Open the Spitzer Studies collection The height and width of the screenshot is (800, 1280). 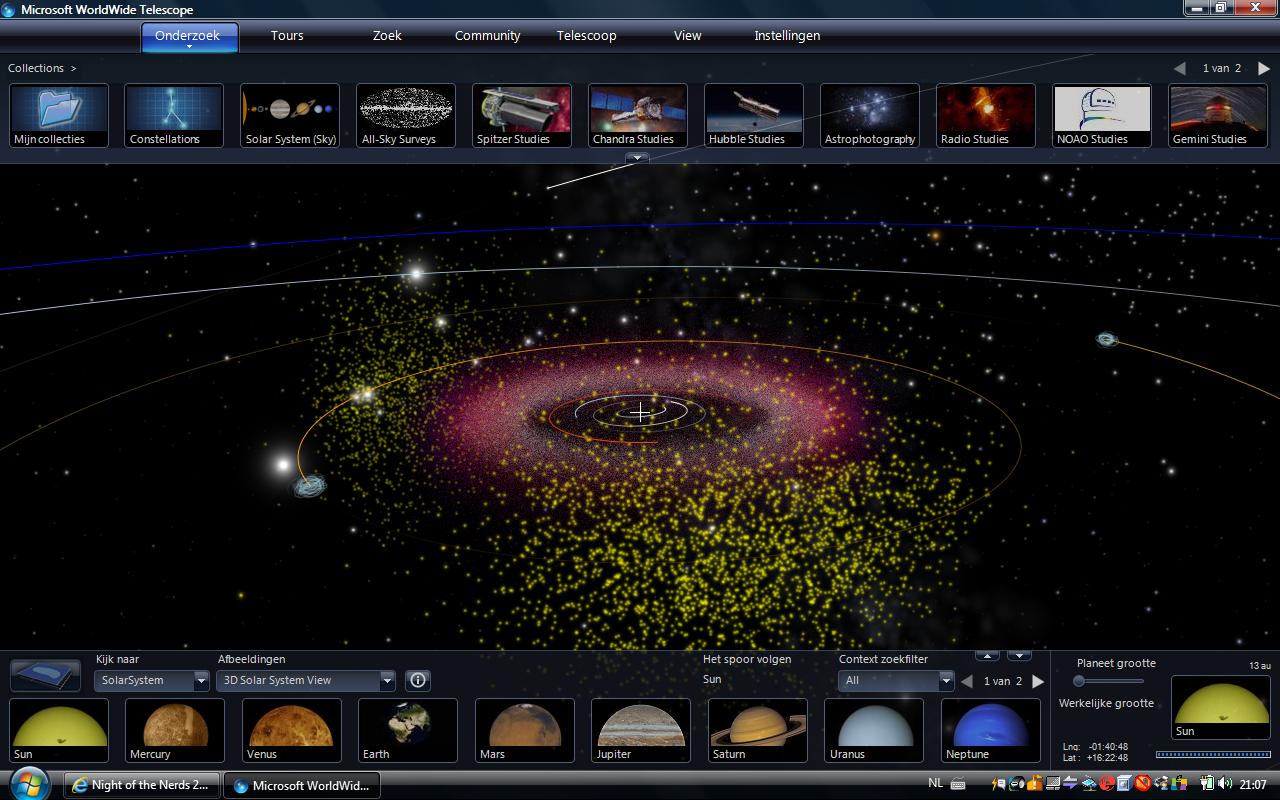522,116
